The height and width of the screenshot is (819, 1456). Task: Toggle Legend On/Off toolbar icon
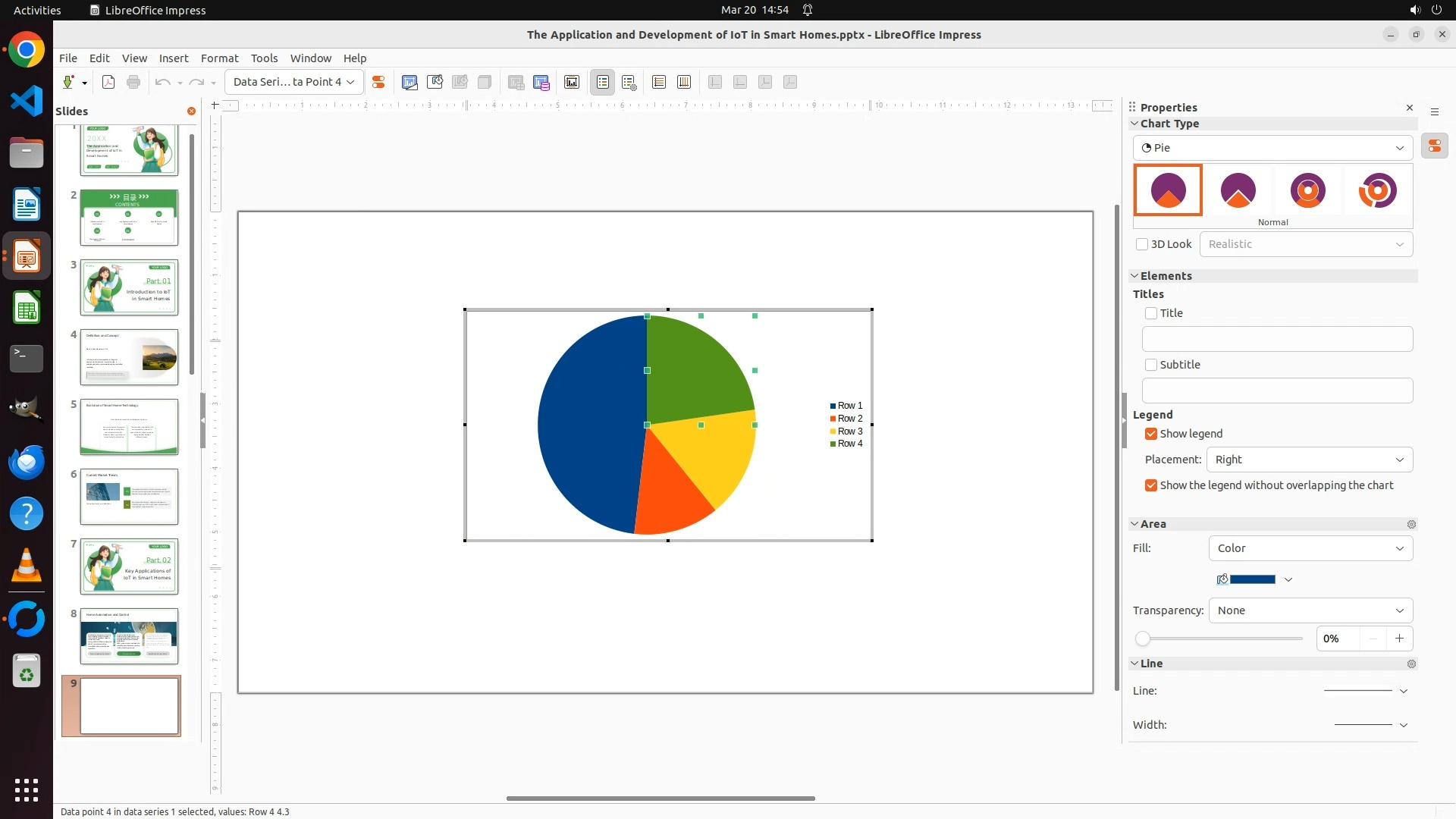coord(603,82)
